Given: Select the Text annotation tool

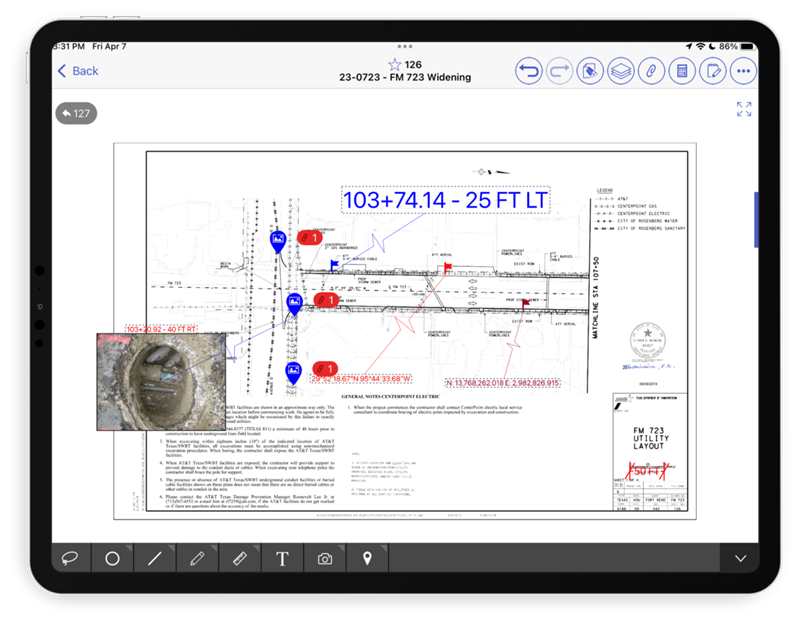Looking at the screenshot, I should pos(282,558).
